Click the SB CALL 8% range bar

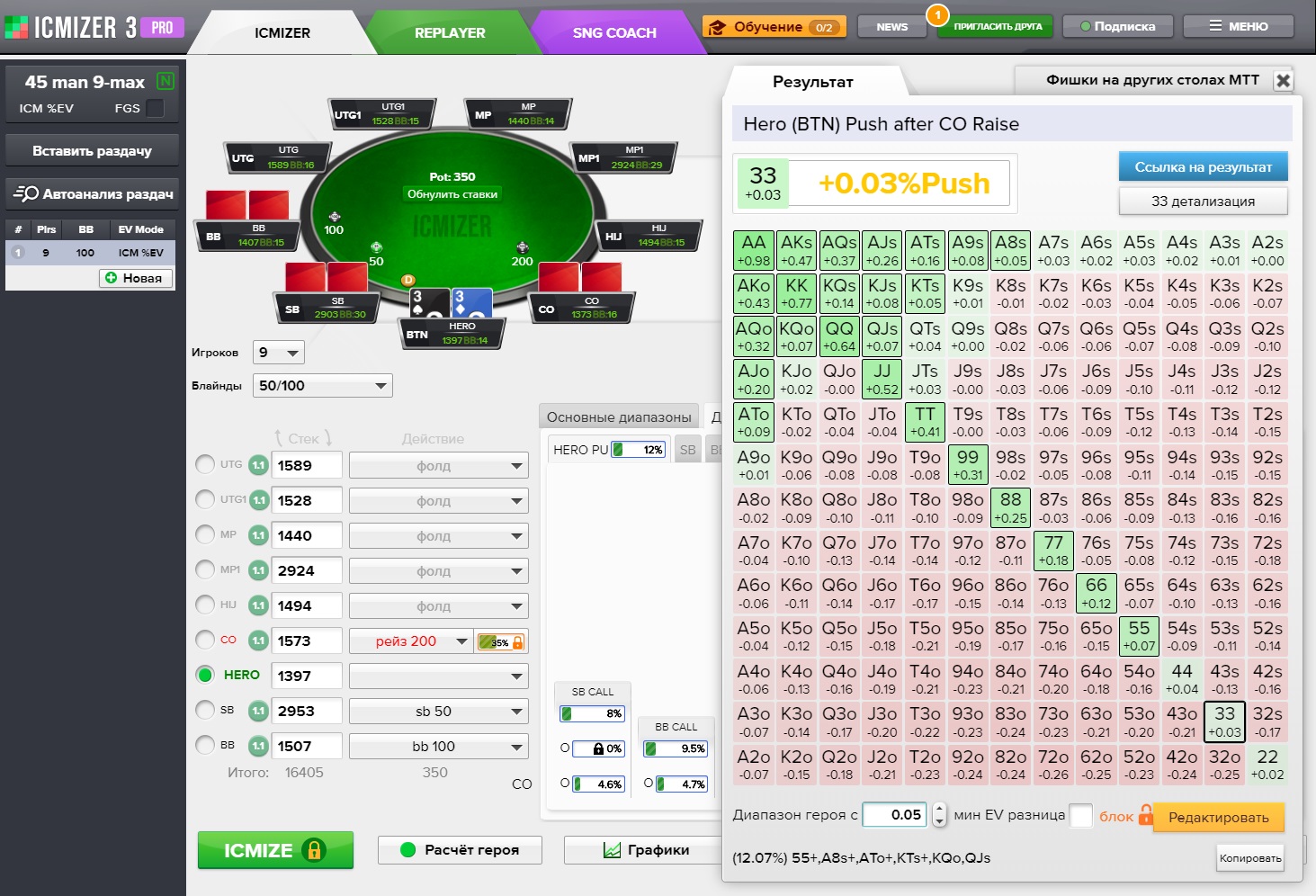point(592,713)
